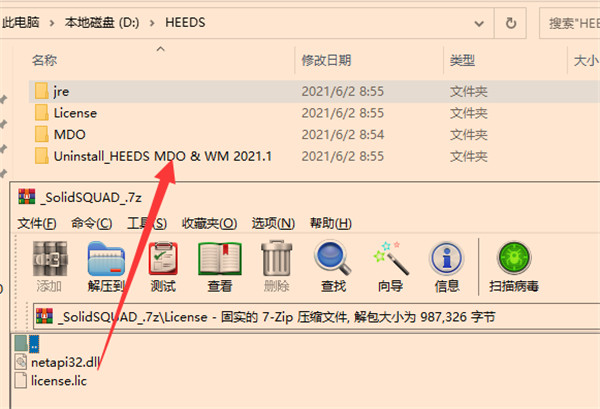Sort by 类型 column header
The height and width of the screenshot is (409, 600).
click(x=462, y=60)
